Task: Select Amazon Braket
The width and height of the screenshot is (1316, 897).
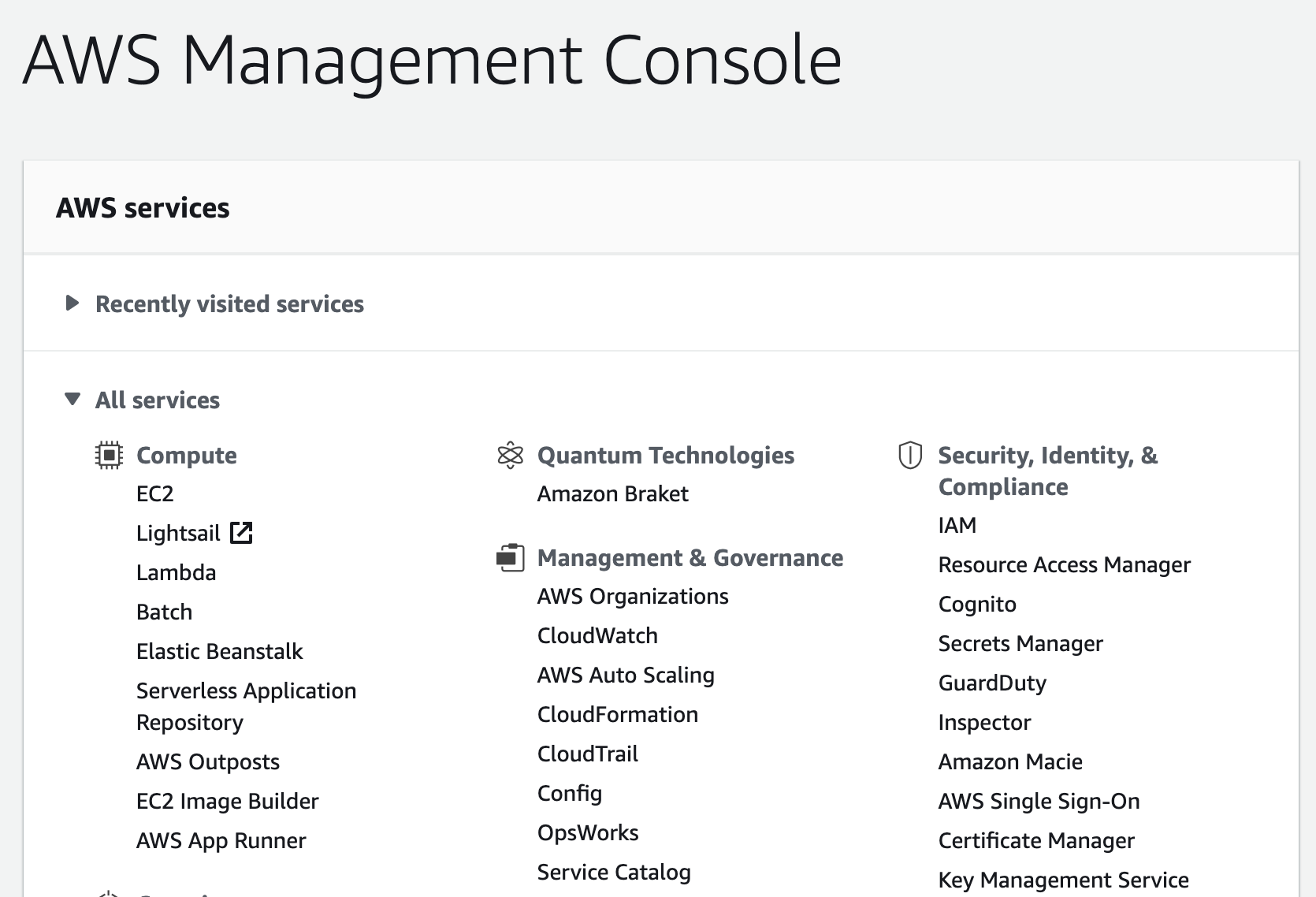Action: [x=613, y=493]
